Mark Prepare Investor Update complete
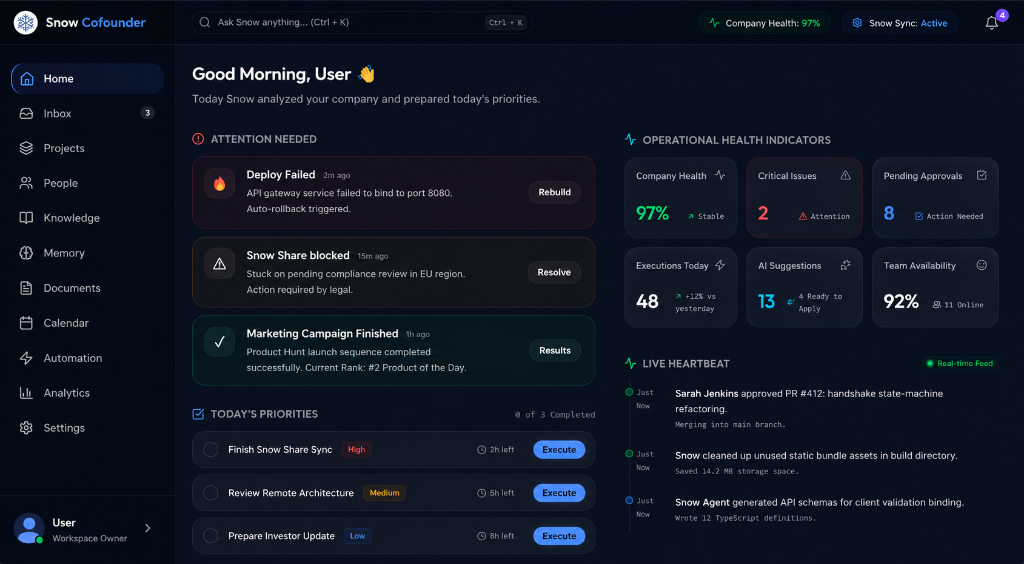The width and height of the screenshot is (1024, 564). point(210,536)
